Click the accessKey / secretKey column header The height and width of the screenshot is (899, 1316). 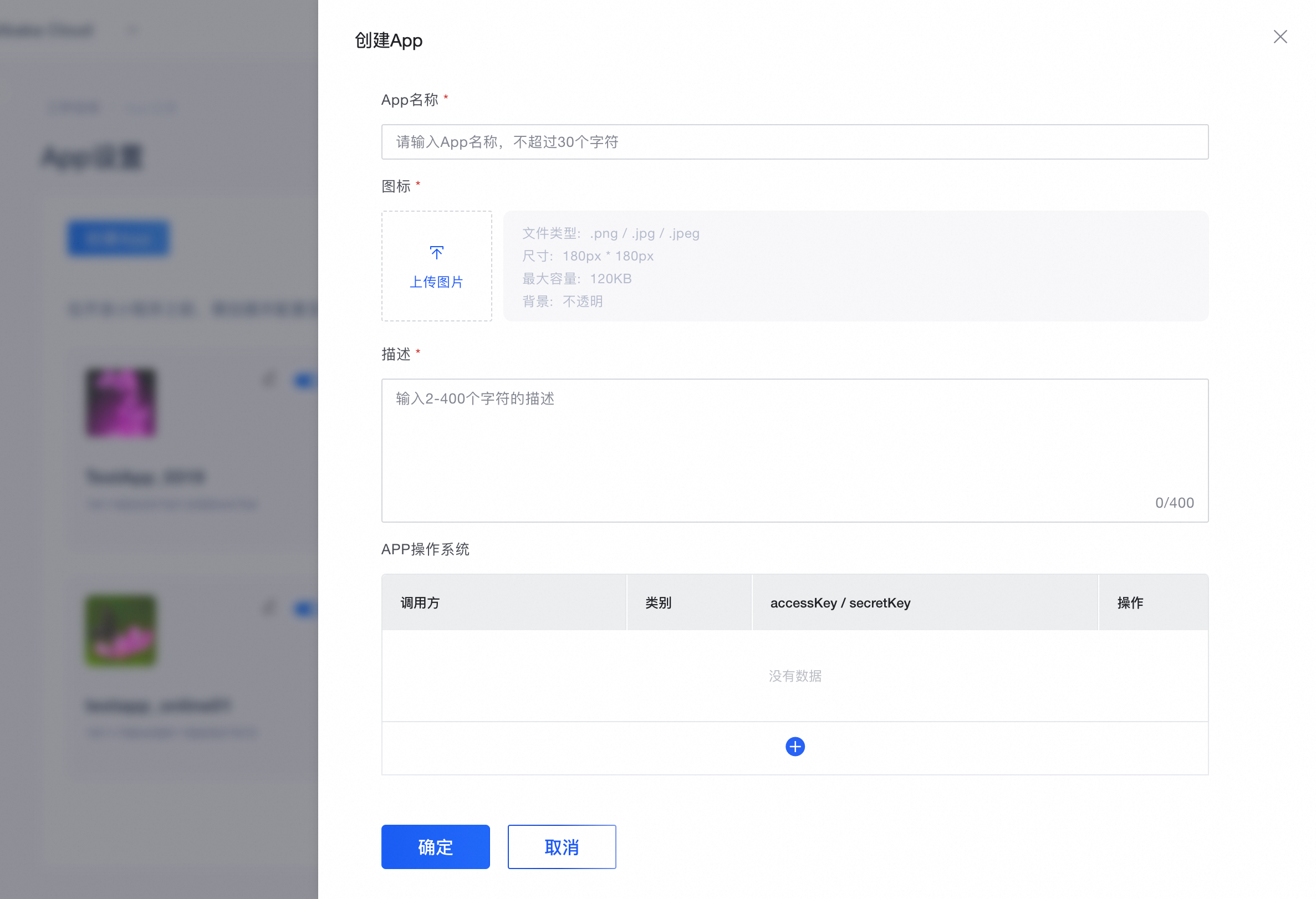pyautogui.click(x=840, y=603)
